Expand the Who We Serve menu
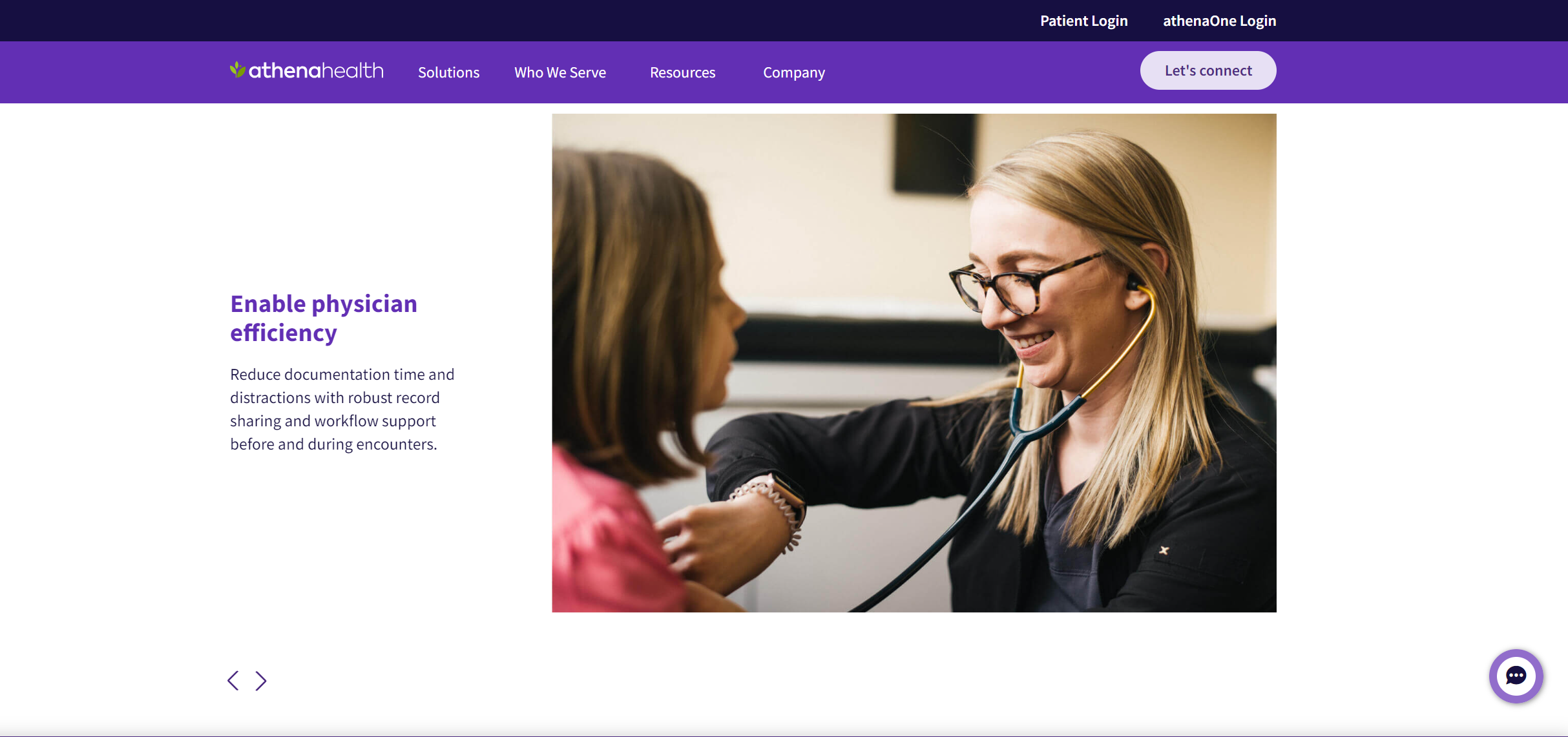Screen dimensions: 1568x737 (560, 72)
